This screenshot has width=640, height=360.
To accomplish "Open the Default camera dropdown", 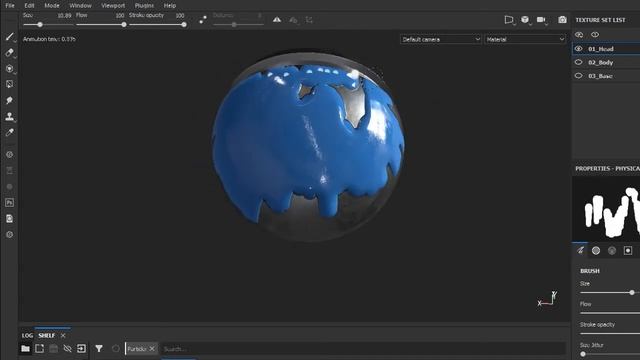I will (x=441, y=40).
